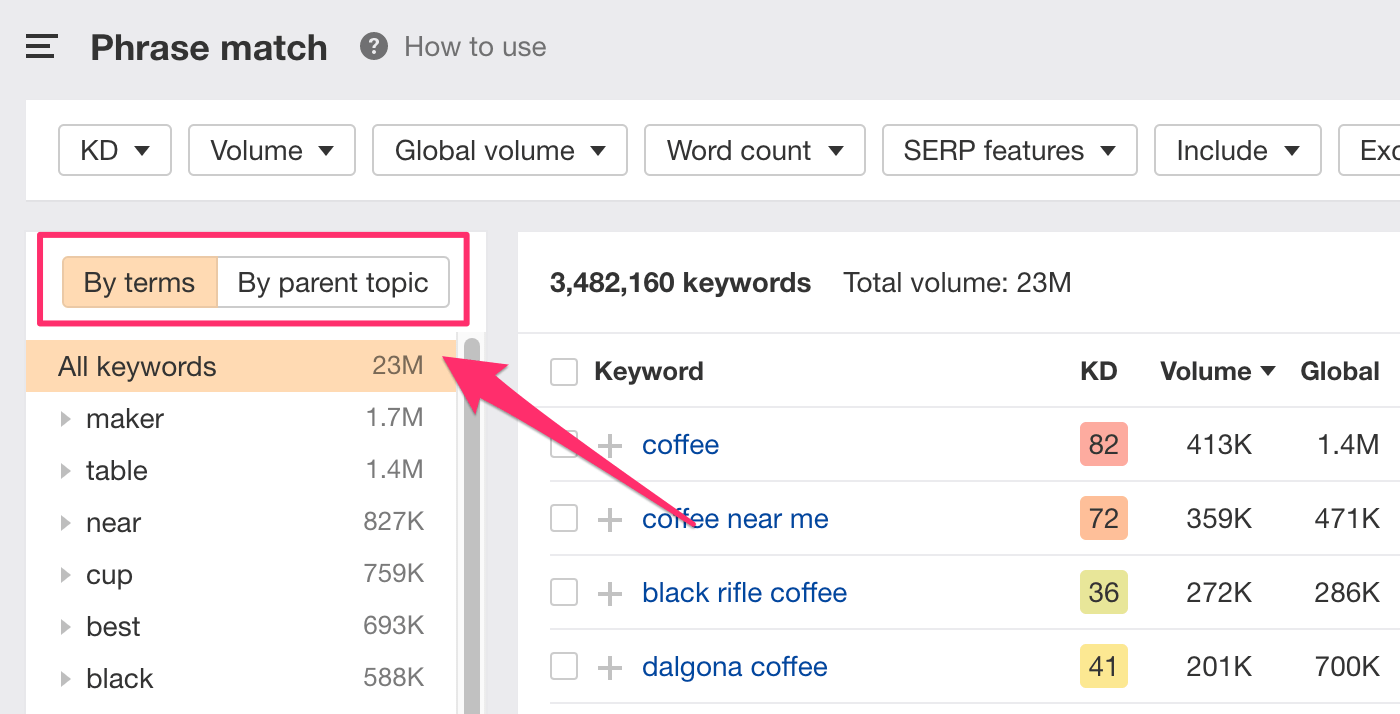Open the Global volume filter dropdown

pos(499,151)
